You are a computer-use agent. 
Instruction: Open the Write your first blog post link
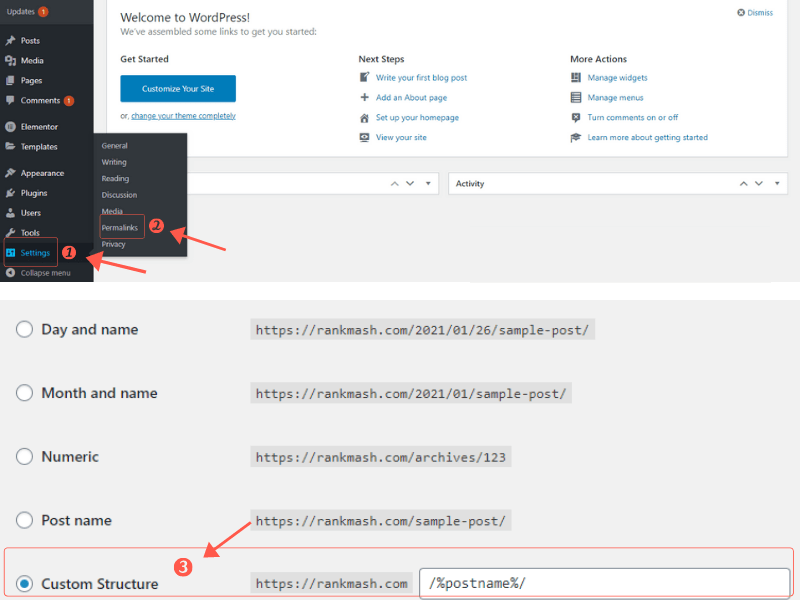coord(421,78)
